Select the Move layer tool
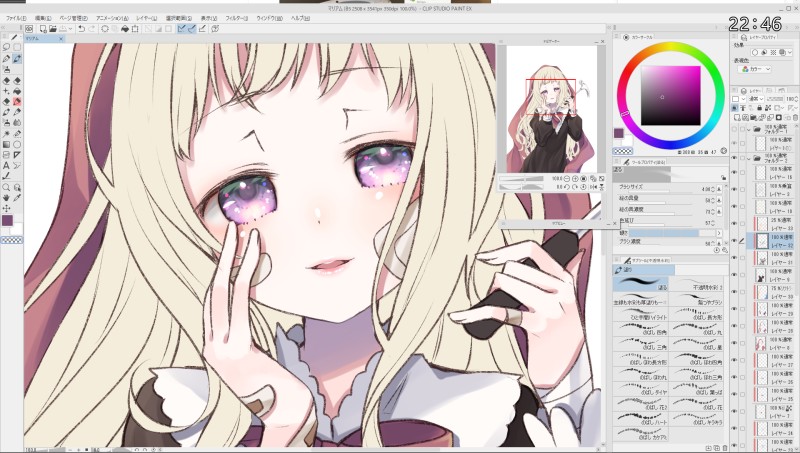The width and height of the screenshot is (800, 453). [6, 208]
